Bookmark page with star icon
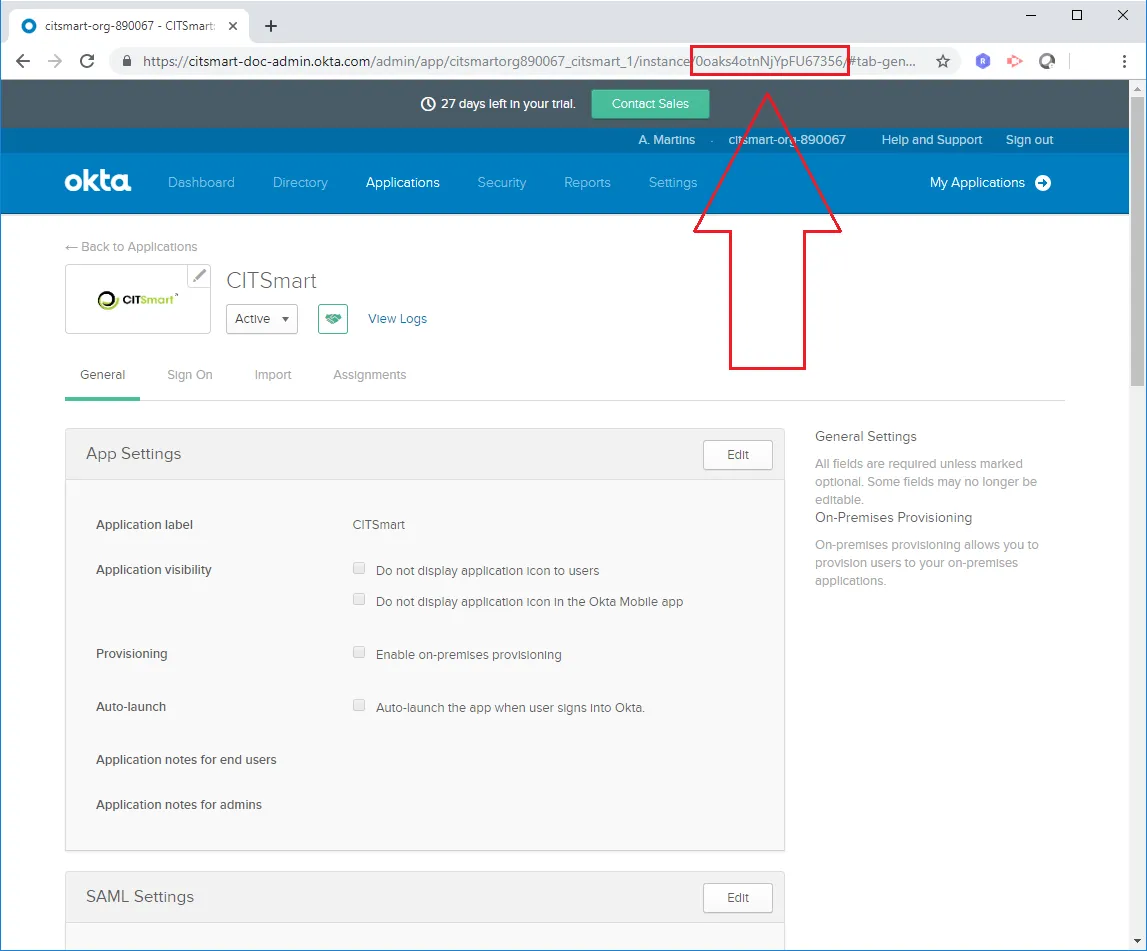Image resolution: width=1147 pixels, height=951 pixels. coord(942,61)
